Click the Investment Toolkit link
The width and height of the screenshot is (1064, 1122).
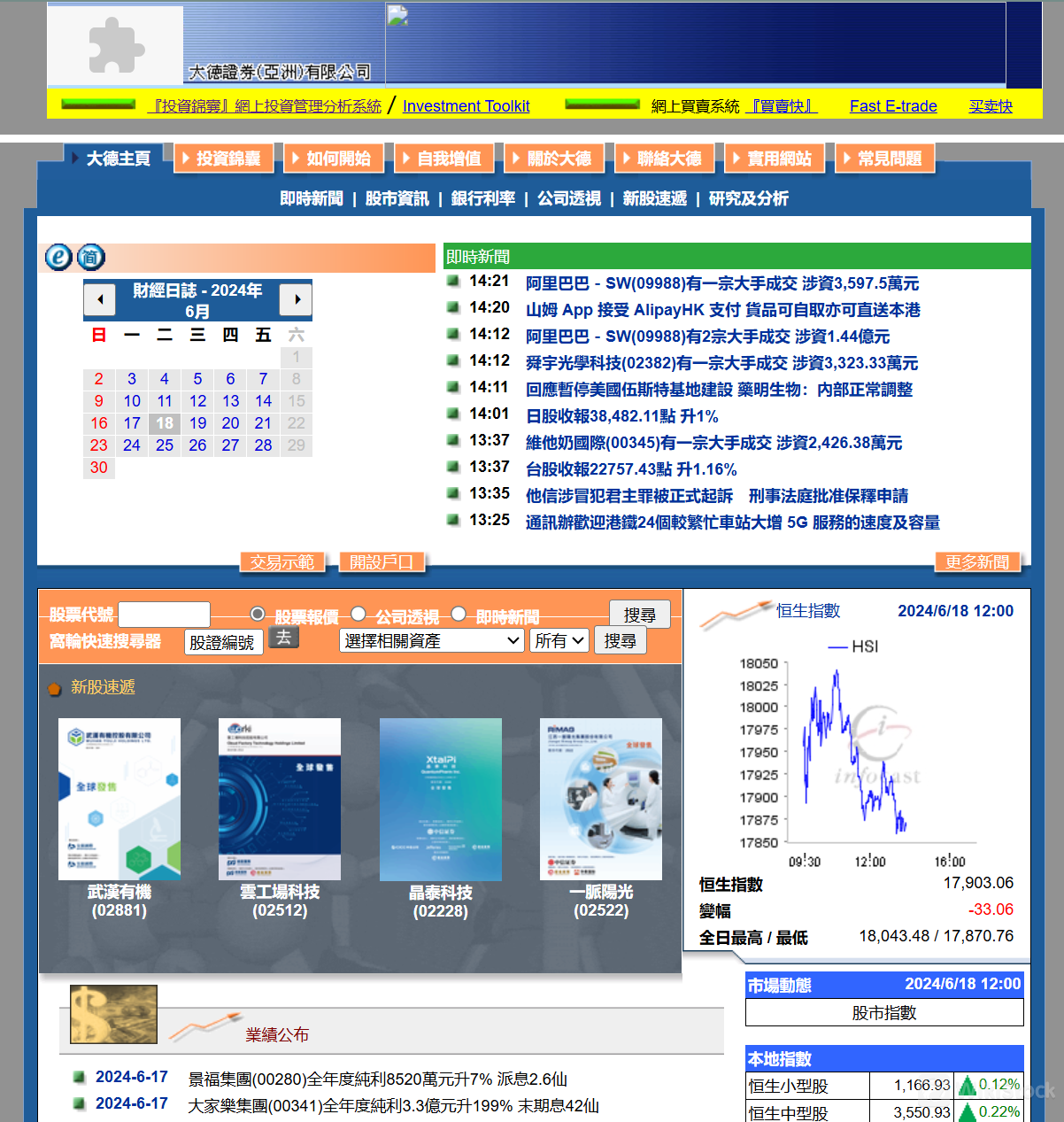coord(466,106)
